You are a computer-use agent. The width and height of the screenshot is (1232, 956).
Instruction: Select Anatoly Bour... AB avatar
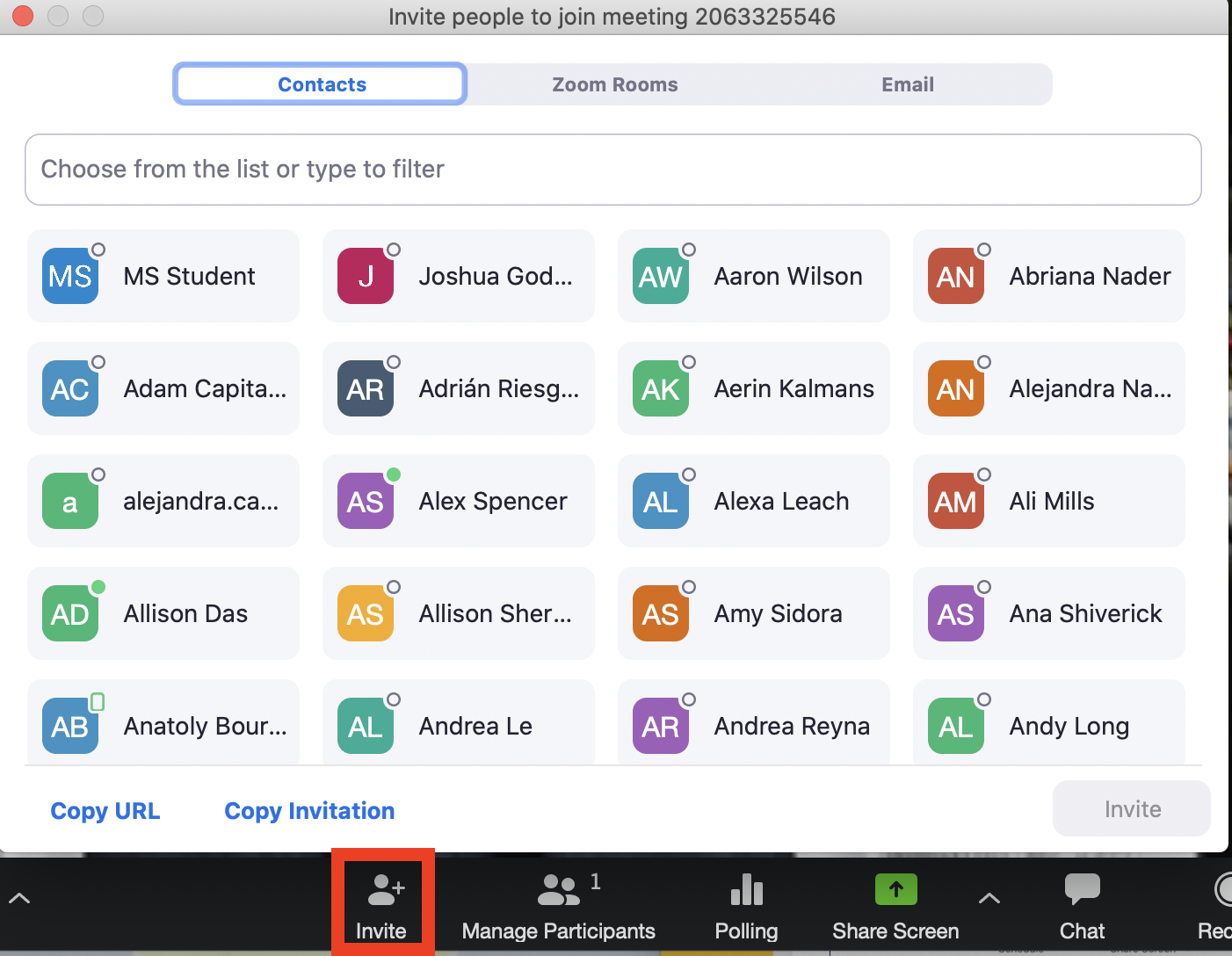pos(70,726)
